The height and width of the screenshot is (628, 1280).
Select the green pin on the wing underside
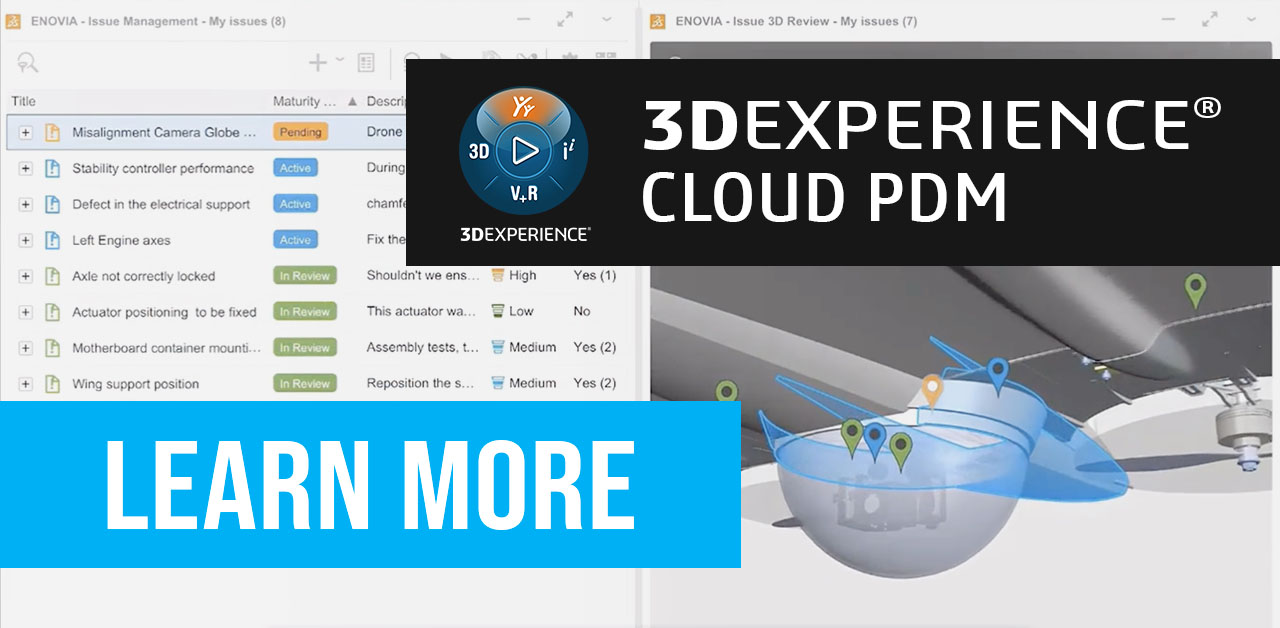(1194, 290)
